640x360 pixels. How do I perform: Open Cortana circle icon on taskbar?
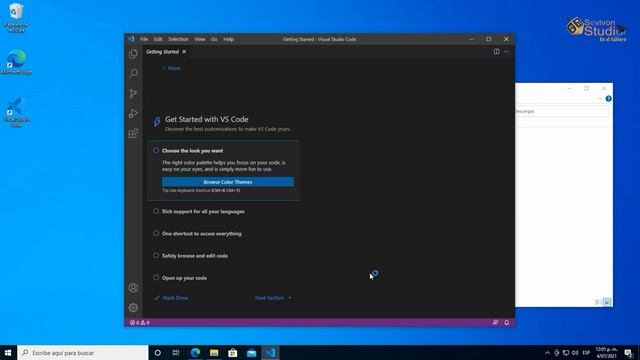[x=158, y=353]
